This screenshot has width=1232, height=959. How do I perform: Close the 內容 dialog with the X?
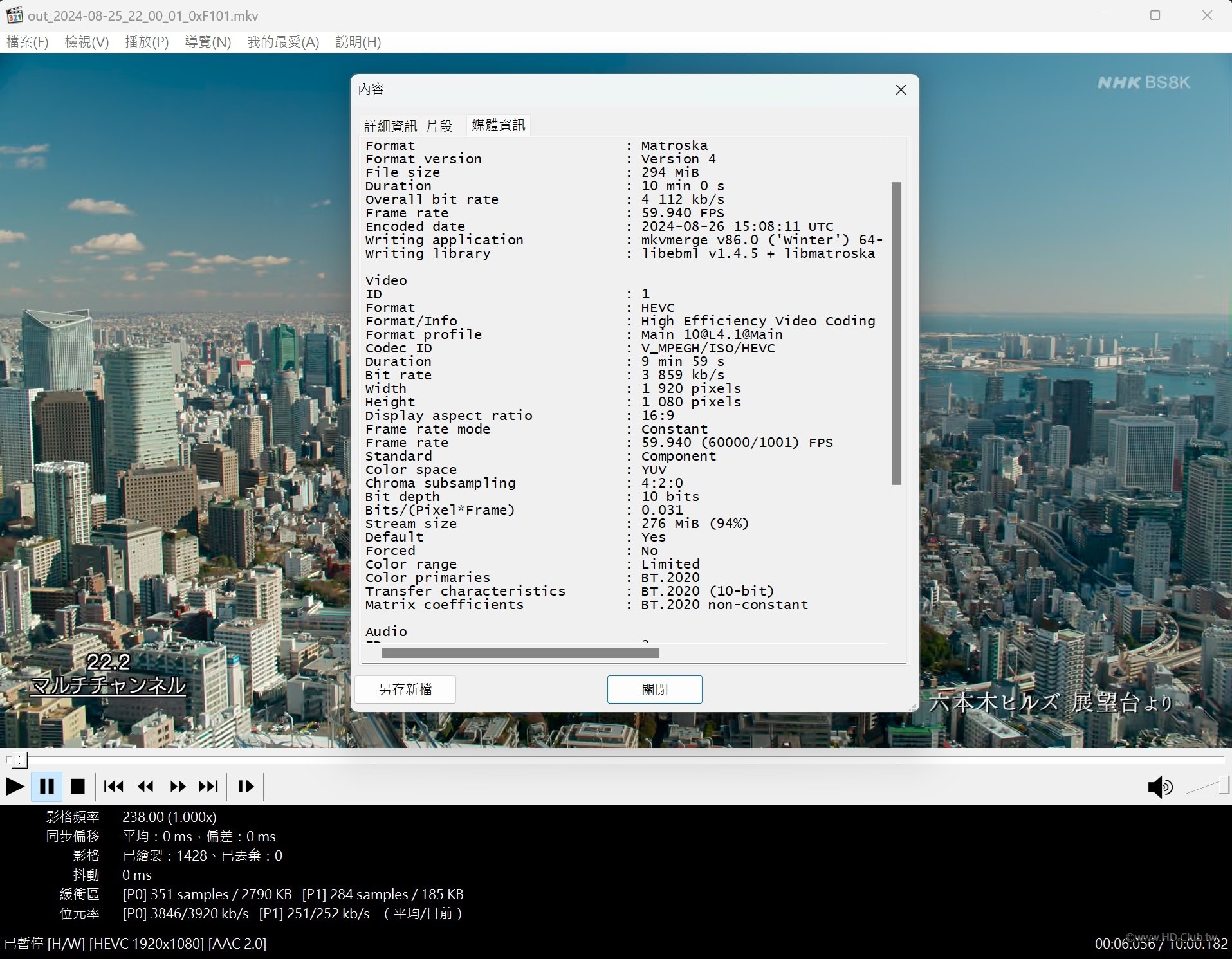(x=901, y=90)
